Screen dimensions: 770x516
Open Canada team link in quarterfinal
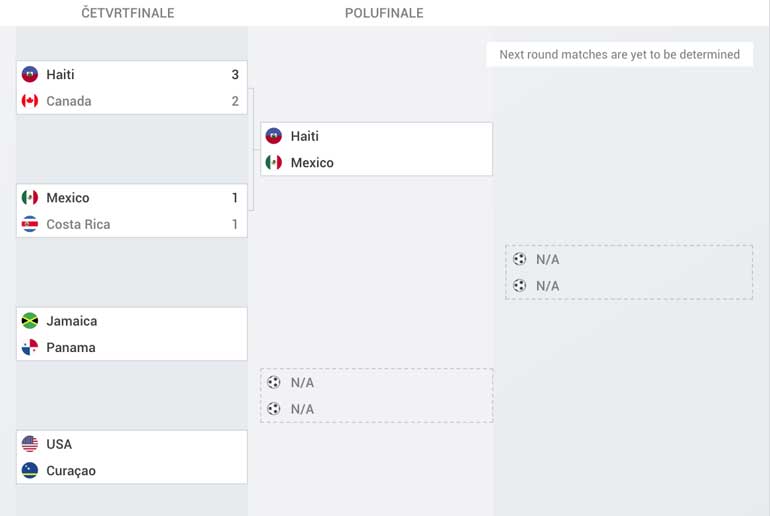[69, 101]
